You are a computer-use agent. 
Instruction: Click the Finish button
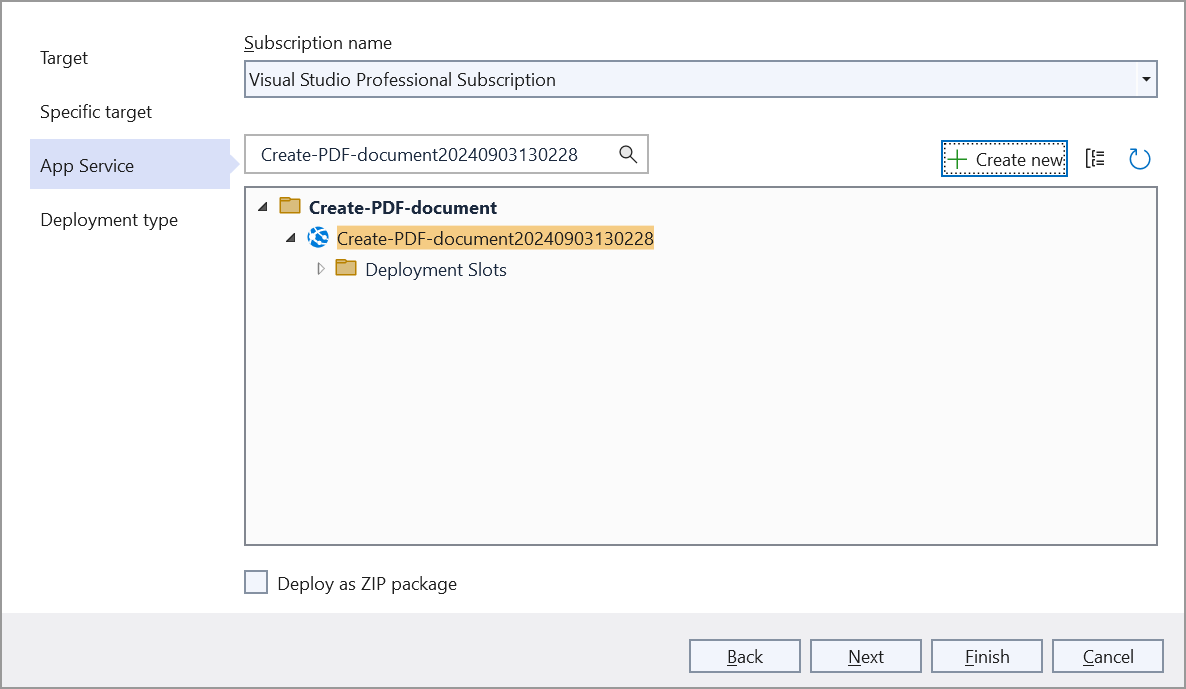986,657
